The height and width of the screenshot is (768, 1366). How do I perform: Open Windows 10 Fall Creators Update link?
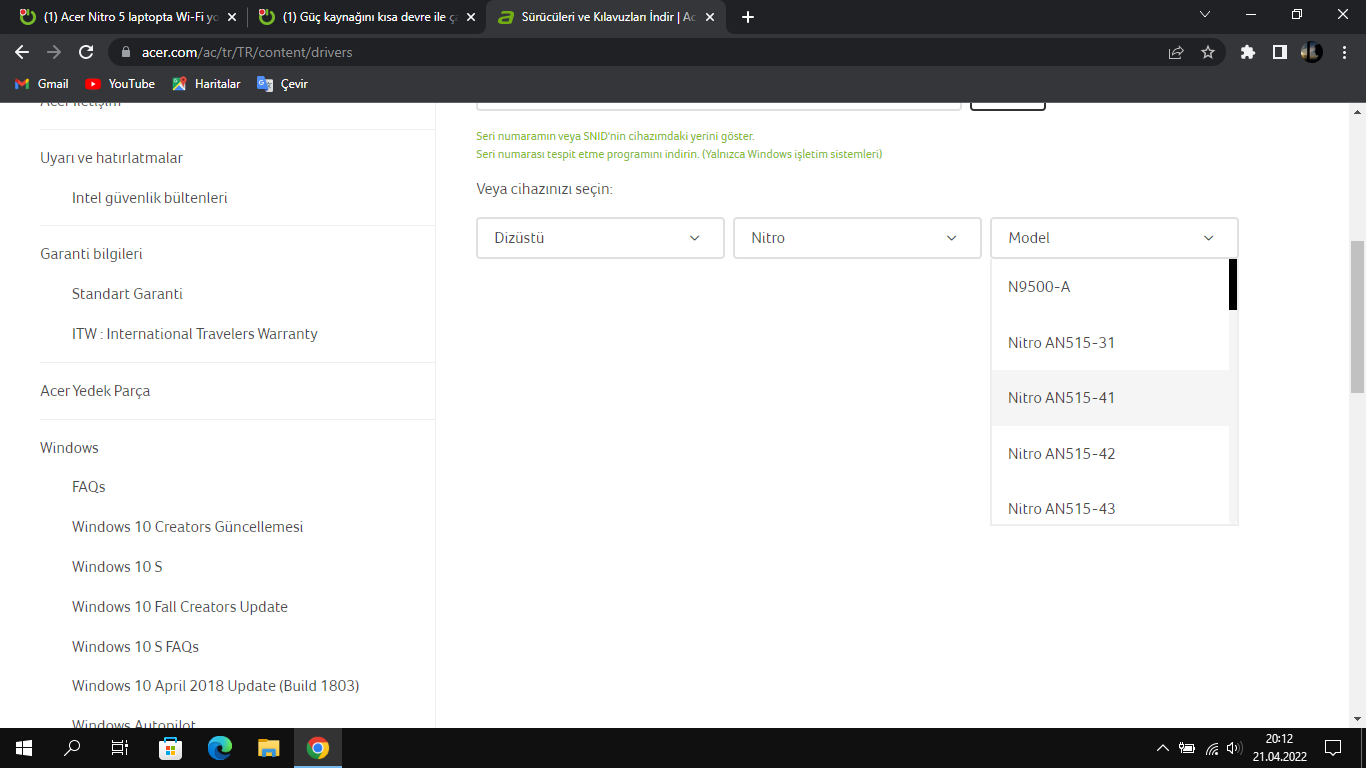click(x=179, y=607)
